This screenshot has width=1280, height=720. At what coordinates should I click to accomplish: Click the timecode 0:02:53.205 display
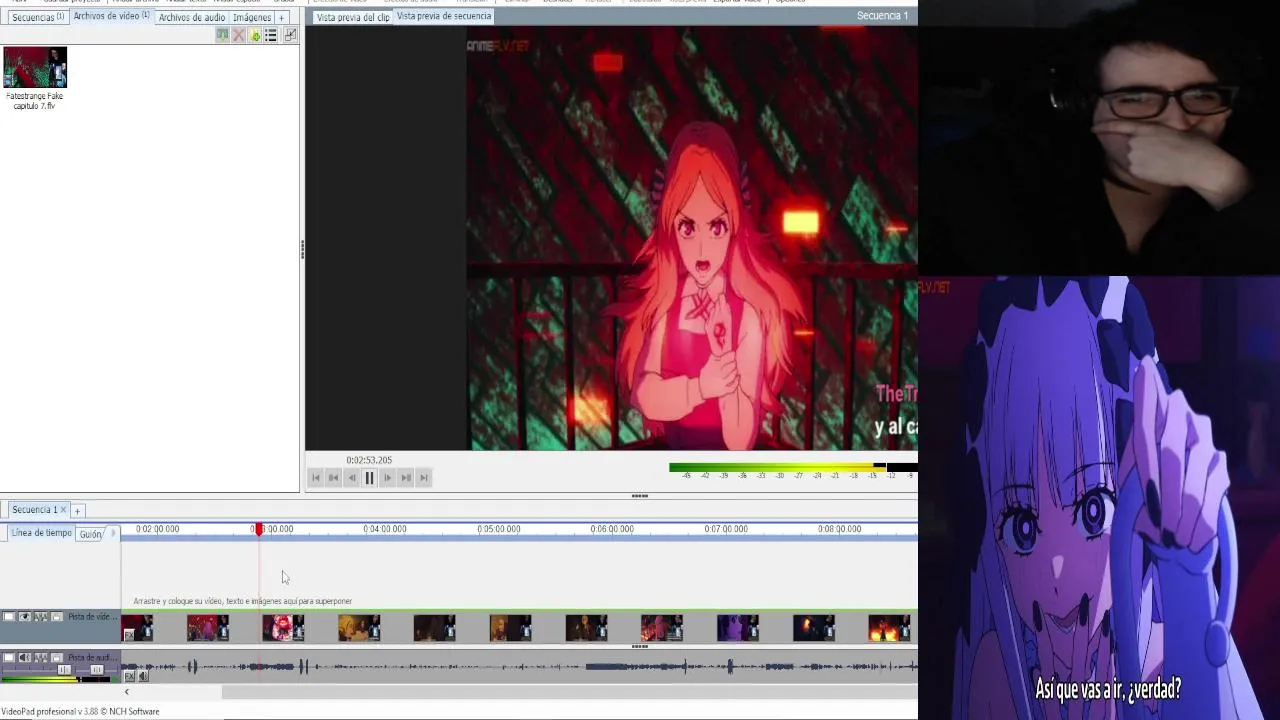pos(369,460)
